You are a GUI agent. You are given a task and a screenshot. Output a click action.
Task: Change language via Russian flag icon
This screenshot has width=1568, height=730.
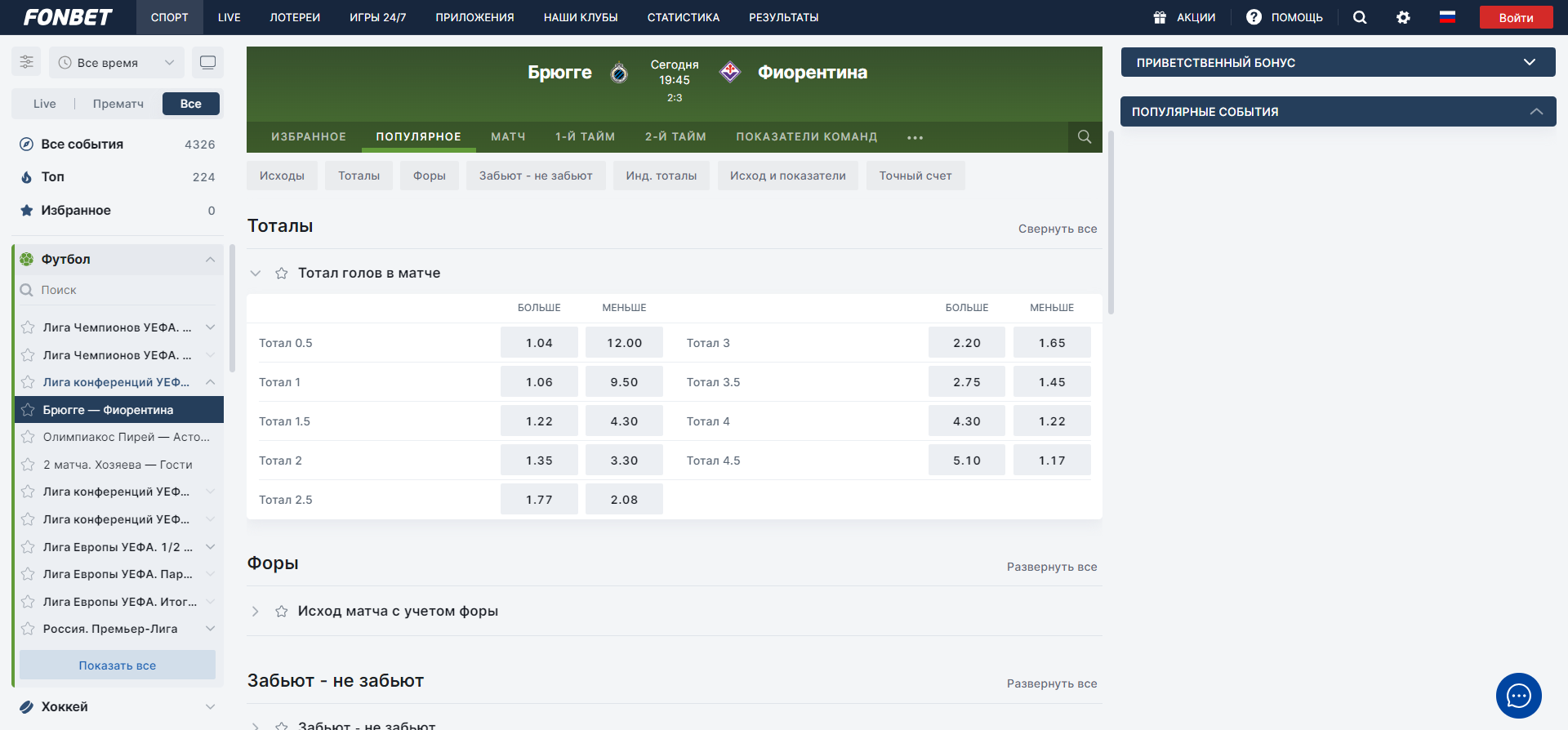click(x=1447, y=17)
